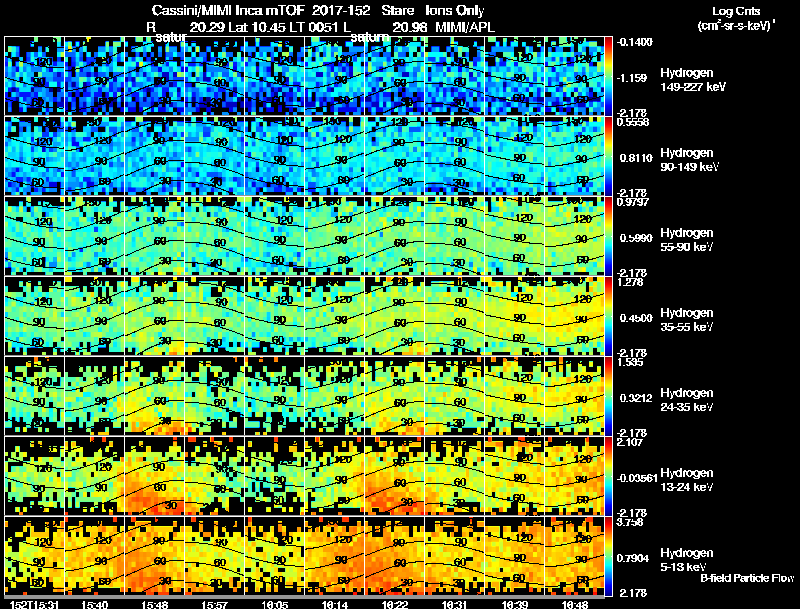Select the 'Hydrogen 35-55 keV' row label
This screenshot has height=609, width=800.
click(x=686, y=320)
